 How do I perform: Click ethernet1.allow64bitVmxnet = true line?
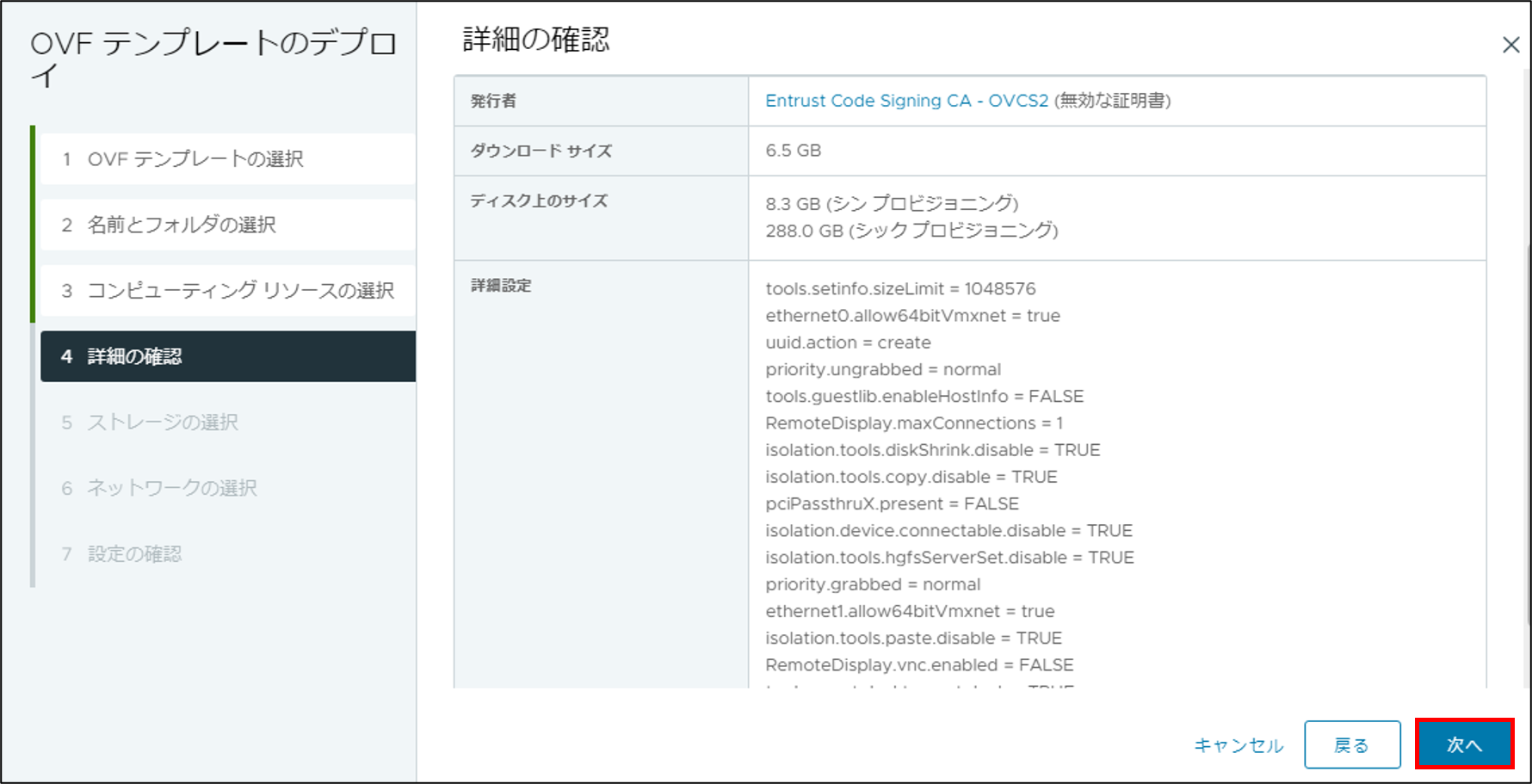click(x=910, y=611)
